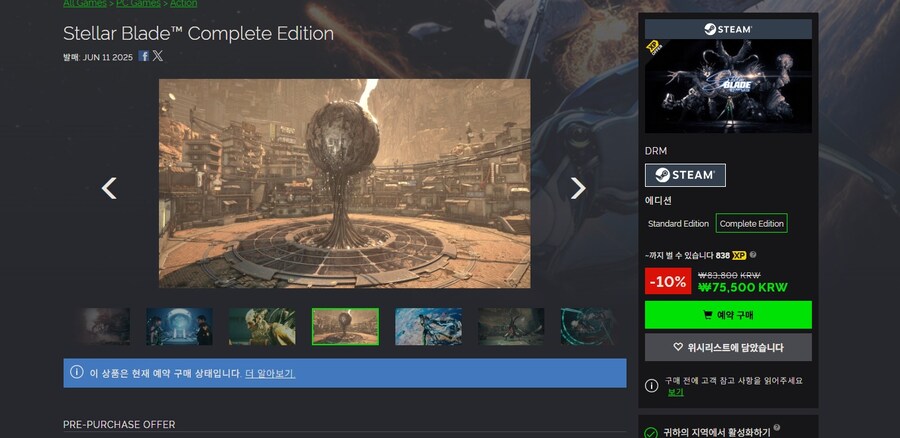The width and height of the screenshot is (900, 438).
Task: Click the 838 XP reward badge
Action: point(731,255)
